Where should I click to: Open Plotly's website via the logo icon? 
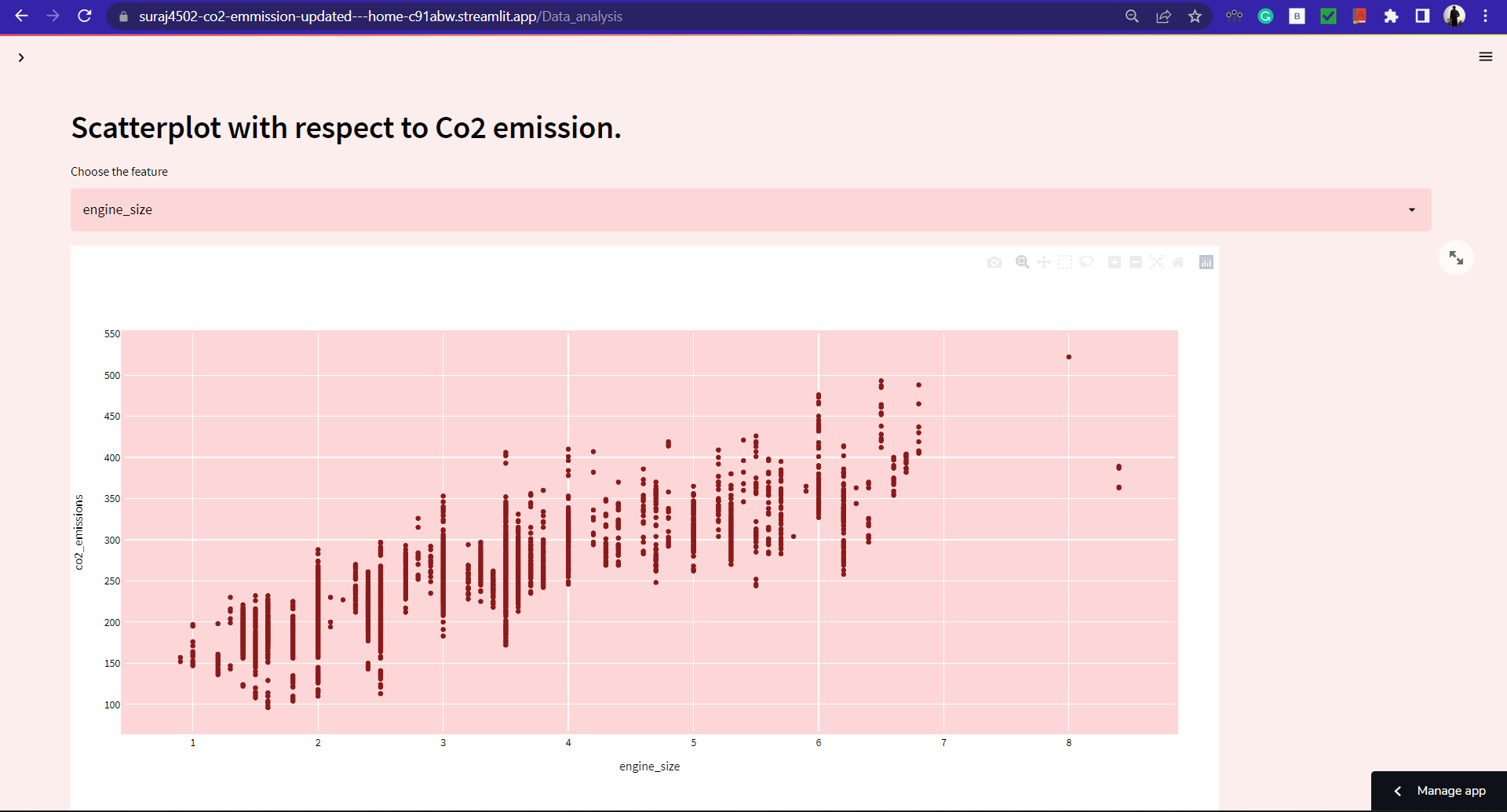pos(1206,262)
